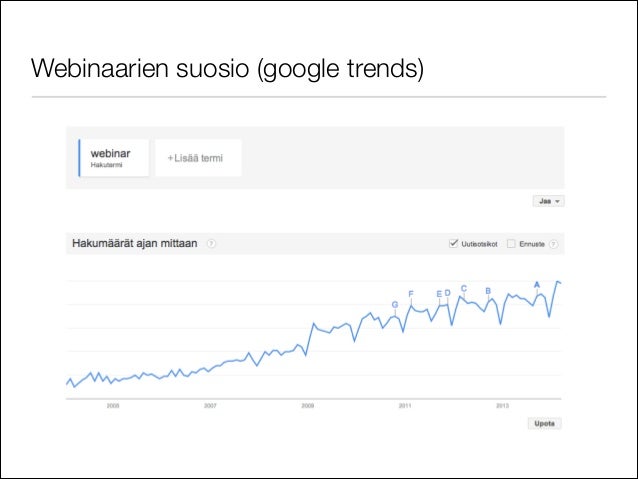Select news headline marker A on chart
This screenshot has height=479, width=638.
point(537,285)
